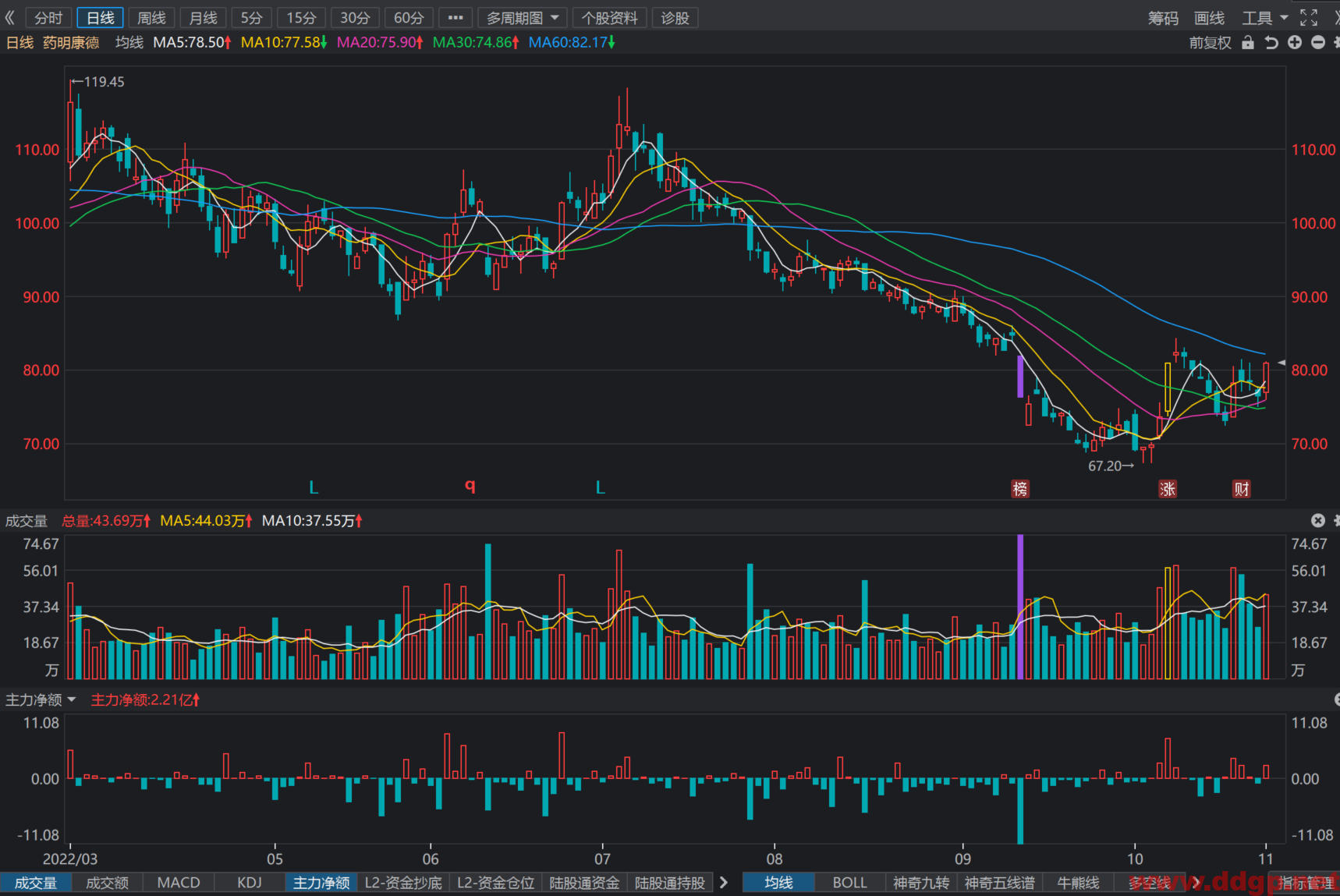Image resolution: width=1340 pixels, height=896 pixels.
Task: Click the 财 event marker on chart
Action: [x=1242, y=489]
